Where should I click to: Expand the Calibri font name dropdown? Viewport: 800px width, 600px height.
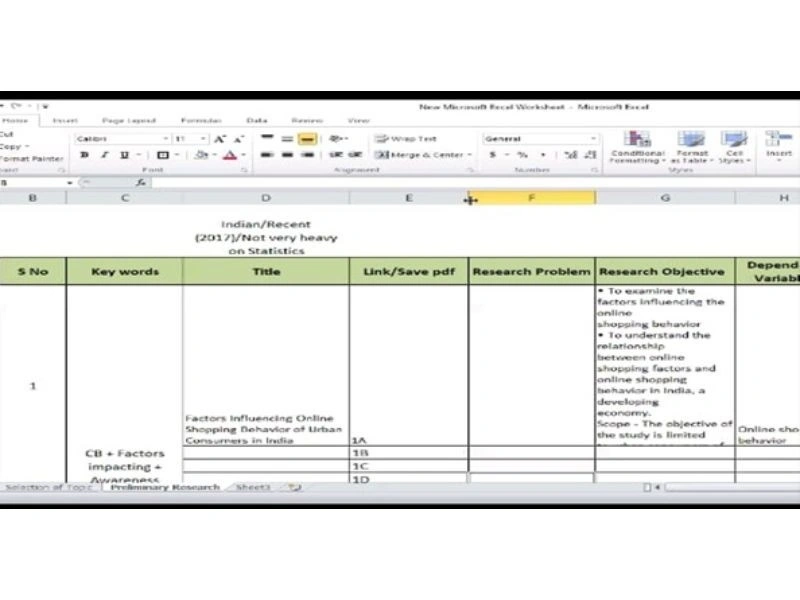click(165, 139)
